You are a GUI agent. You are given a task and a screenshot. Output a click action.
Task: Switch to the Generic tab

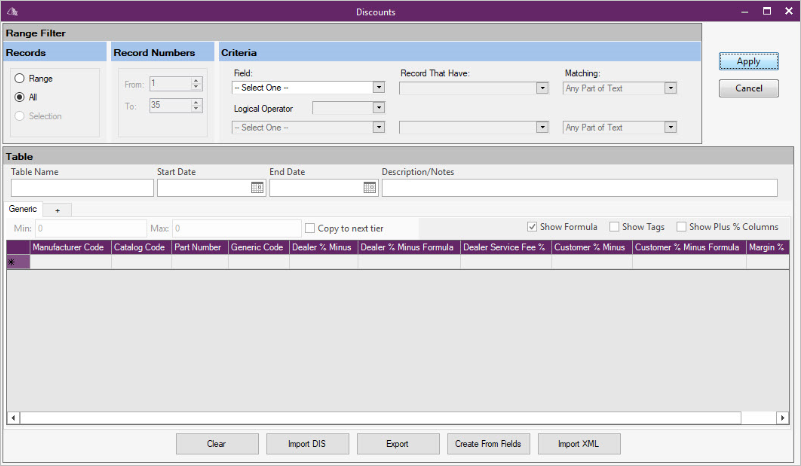click(23, 208)
